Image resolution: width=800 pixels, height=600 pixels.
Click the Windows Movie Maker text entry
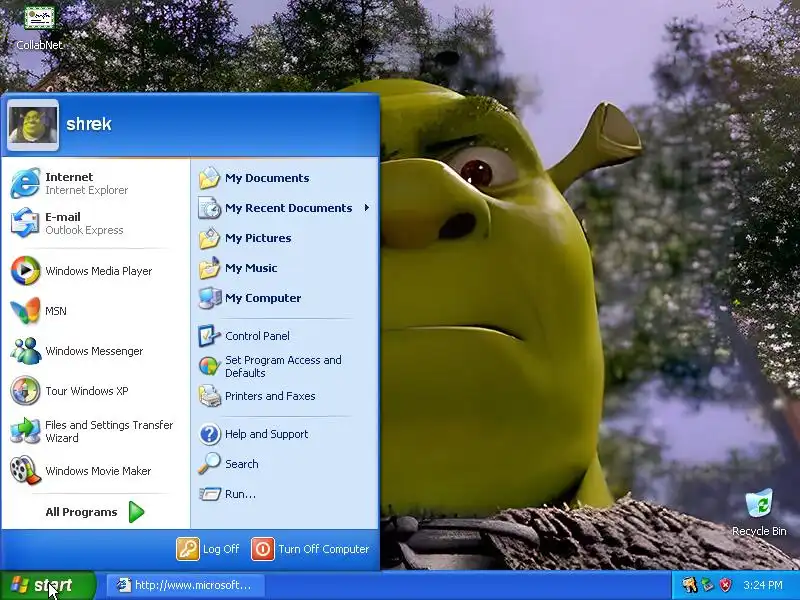tap(98, 471)
